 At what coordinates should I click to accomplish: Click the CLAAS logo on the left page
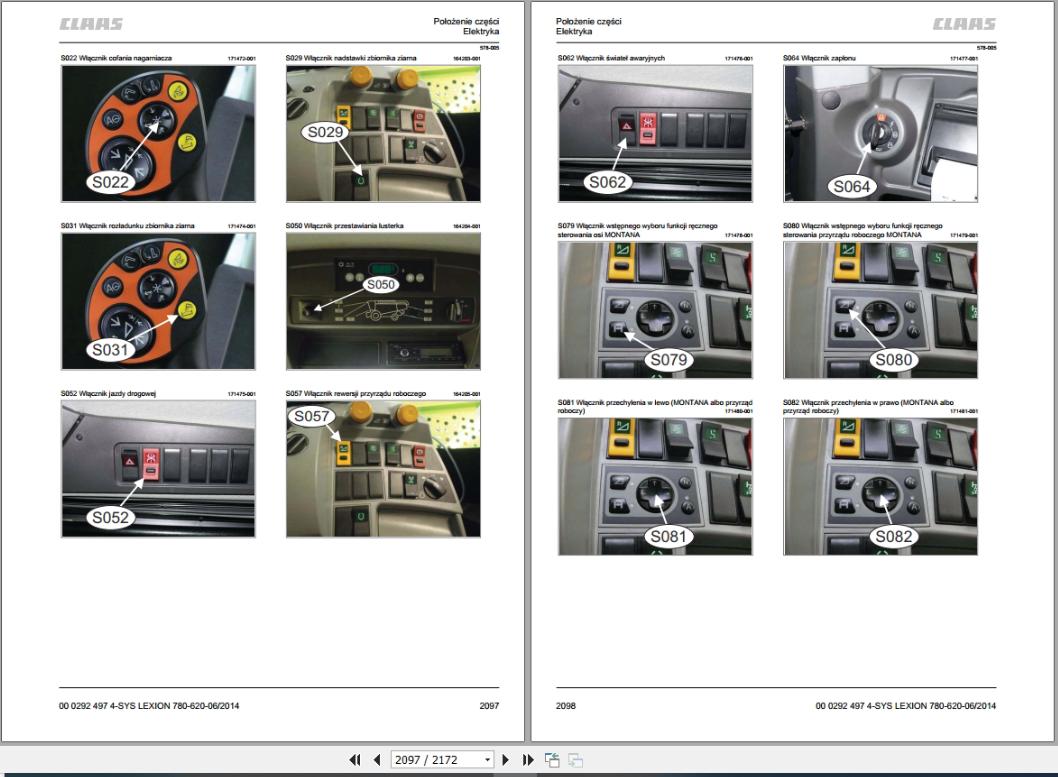click(x=91, y=24)
